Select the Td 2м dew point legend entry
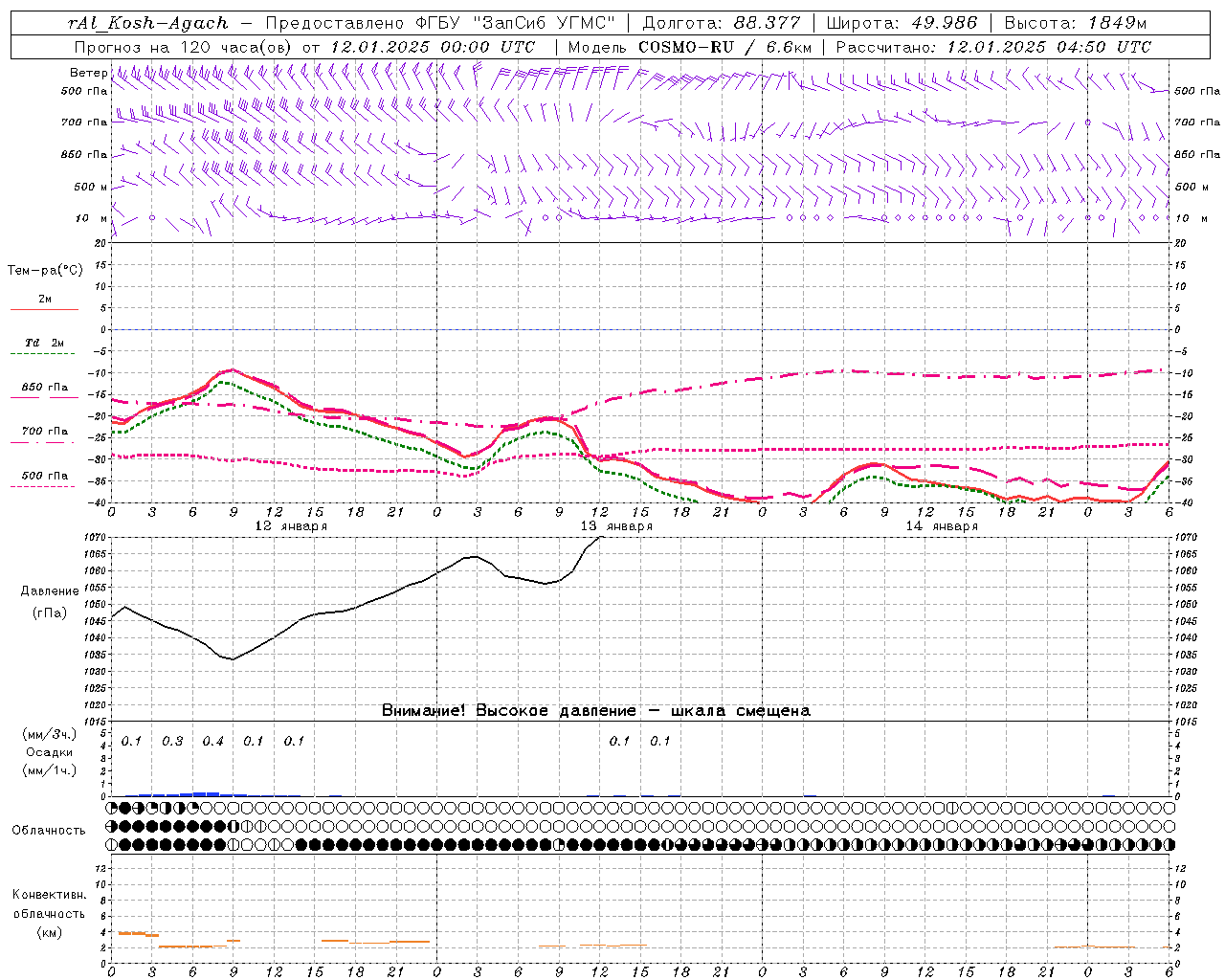This screenshot has width=1225, height=980. coord(44,344)
